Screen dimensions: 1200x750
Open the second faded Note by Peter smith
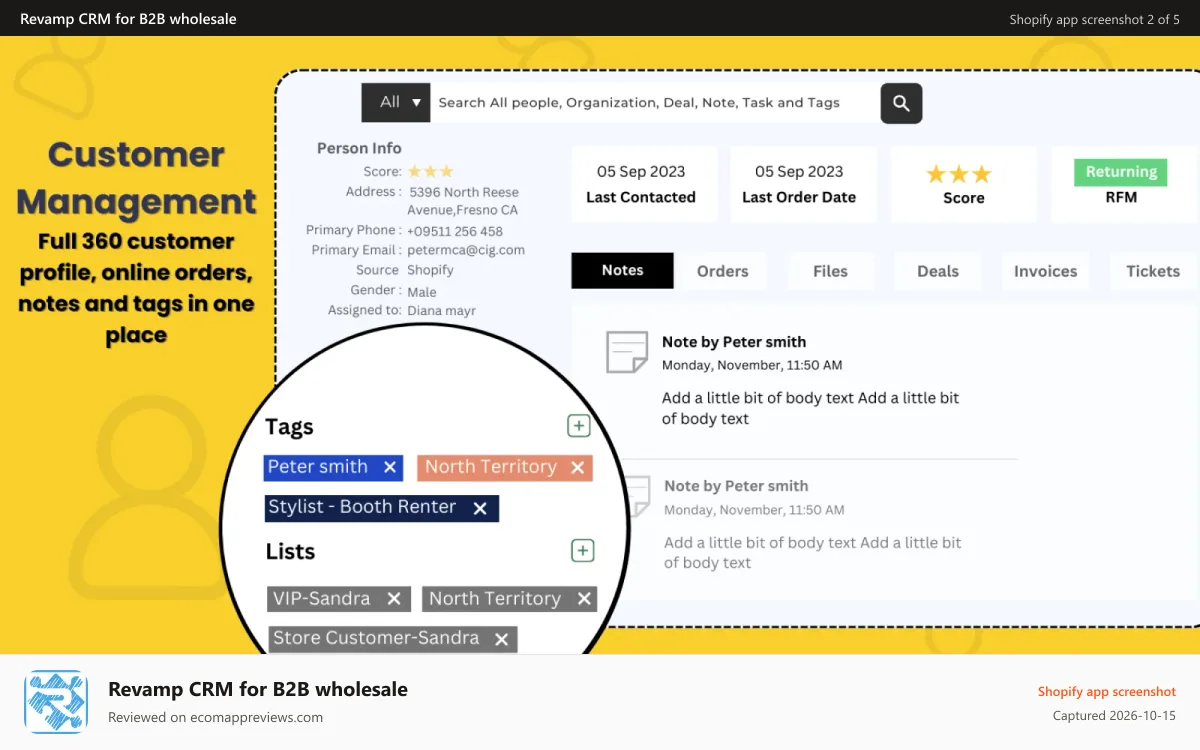click(x=736, y=486)
